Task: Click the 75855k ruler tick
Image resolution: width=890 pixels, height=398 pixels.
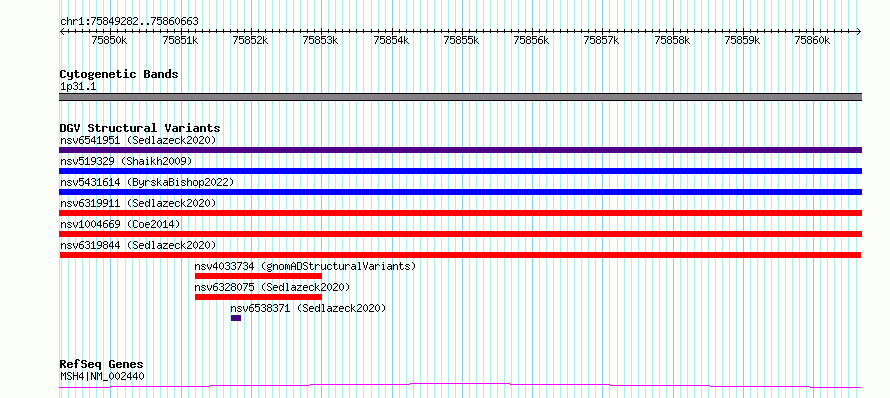Action: tap(462, 40)
